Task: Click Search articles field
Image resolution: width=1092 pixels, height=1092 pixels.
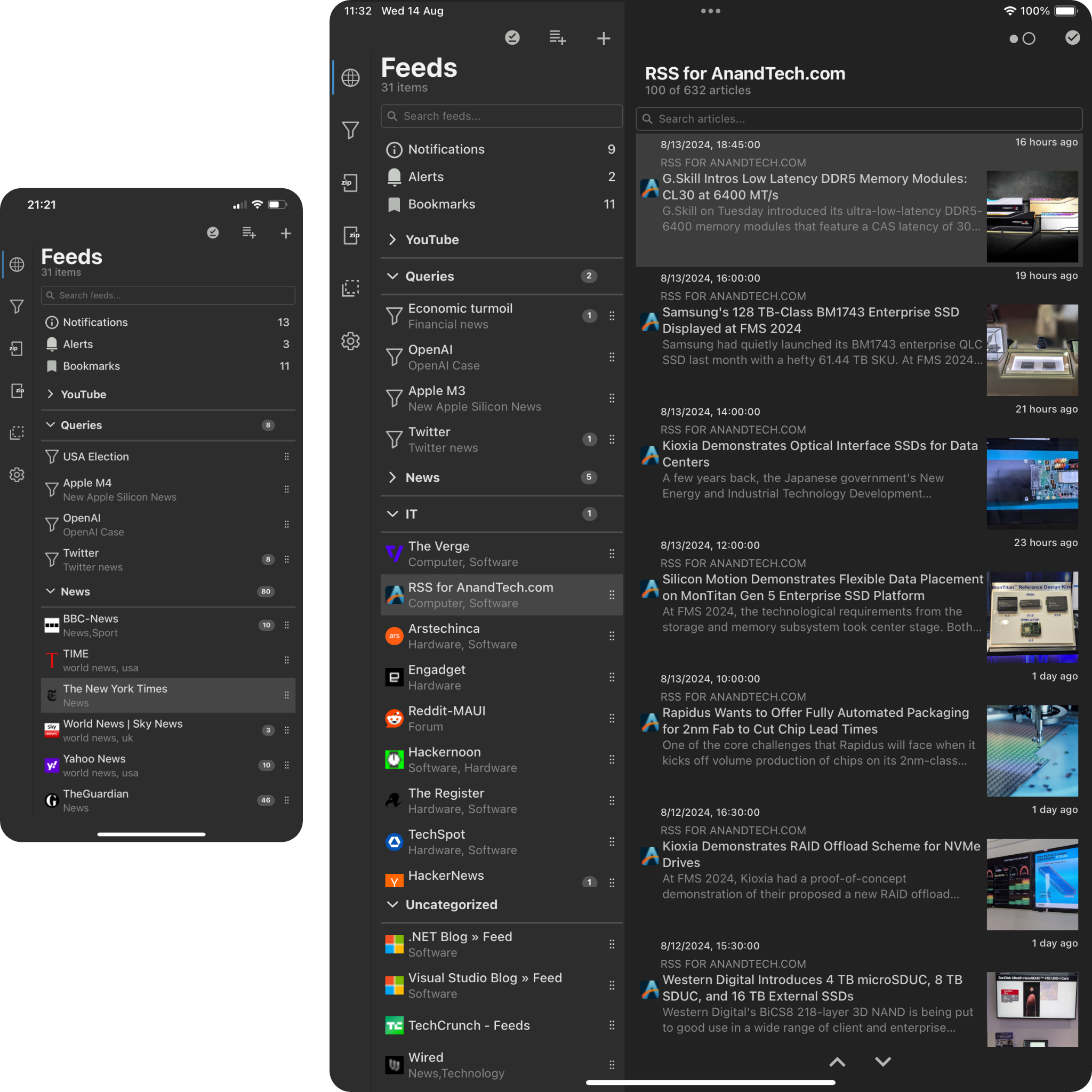Action: click(858, 119)
